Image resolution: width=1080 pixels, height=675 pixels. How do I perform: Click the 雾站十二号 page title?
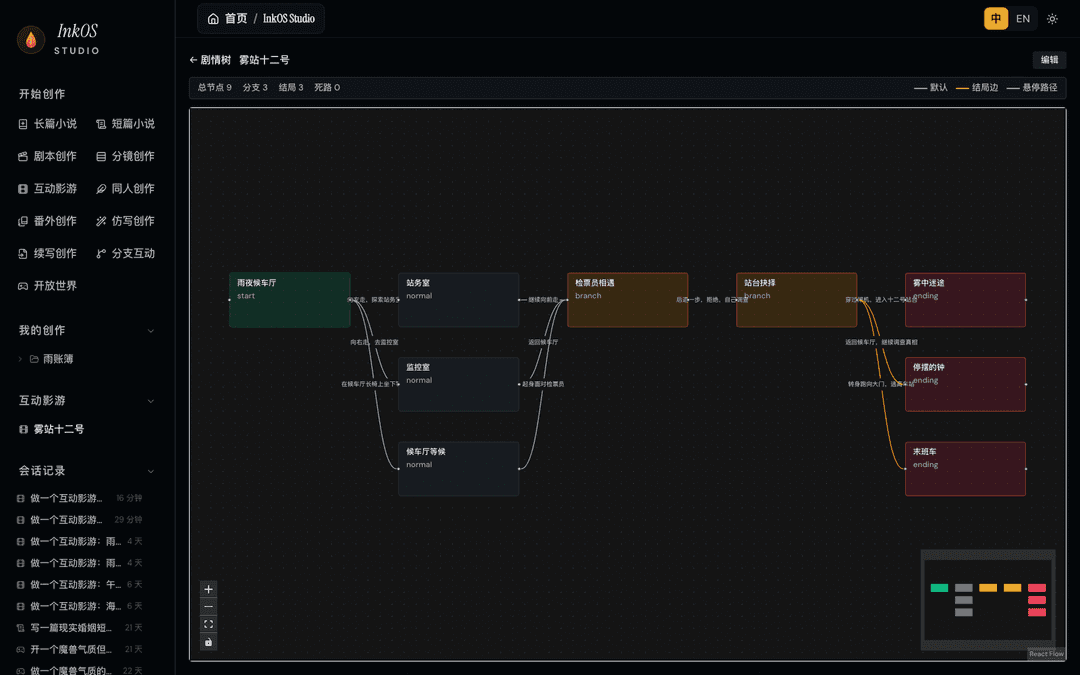click(264, 60)
